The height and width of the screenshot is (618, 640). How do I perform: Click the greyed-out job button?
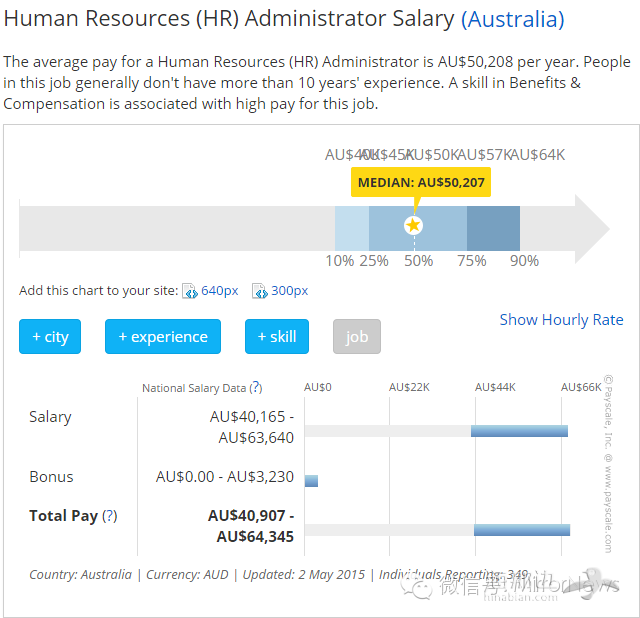[x=357, y=336]
